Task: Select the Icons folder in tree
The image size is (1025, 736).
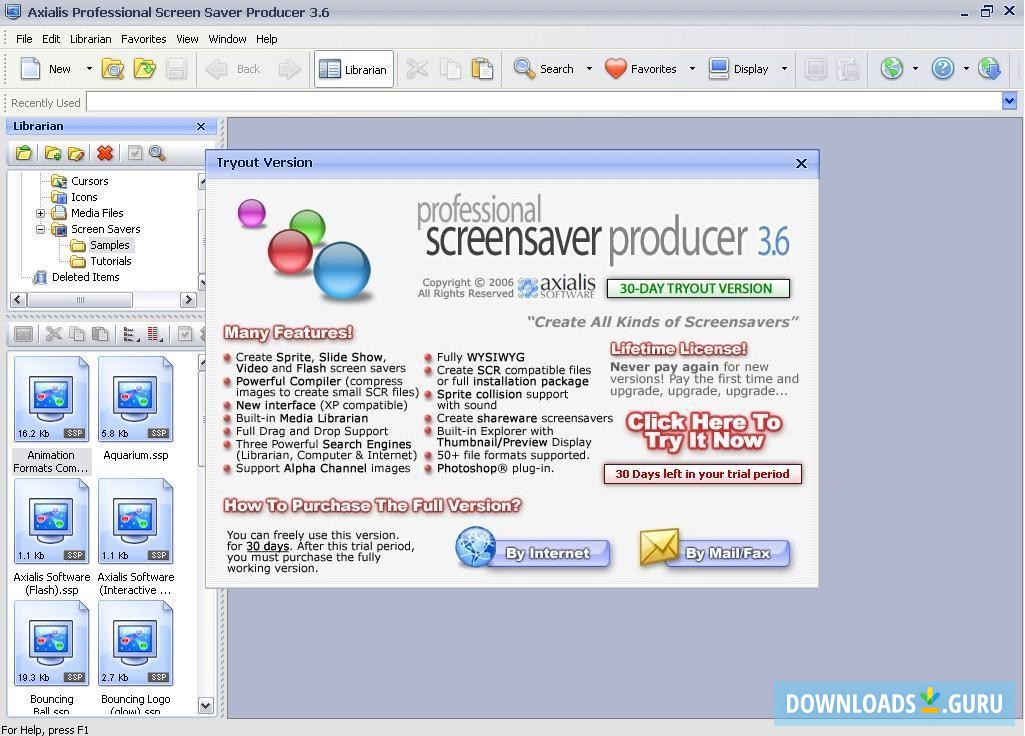Action: point(84,197)
